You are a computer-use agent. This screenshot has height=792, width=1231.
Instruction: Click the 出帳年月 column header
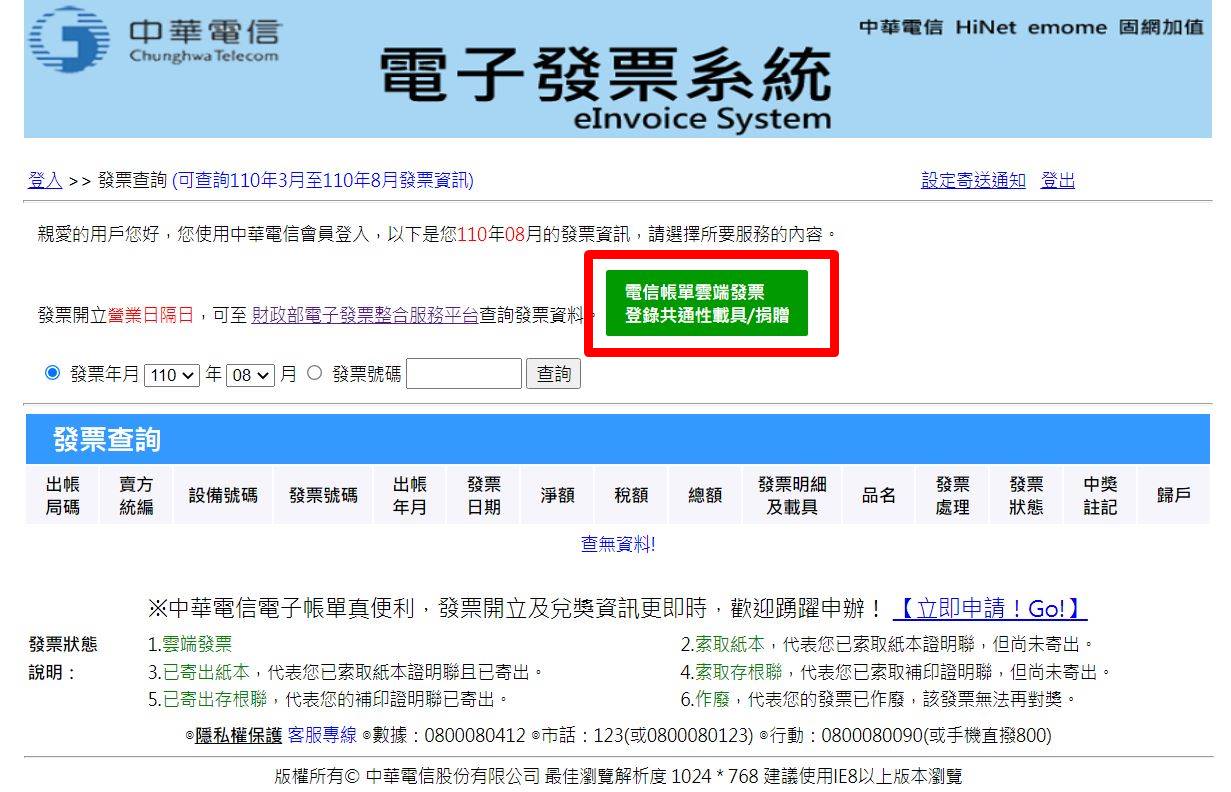(410, 495)
